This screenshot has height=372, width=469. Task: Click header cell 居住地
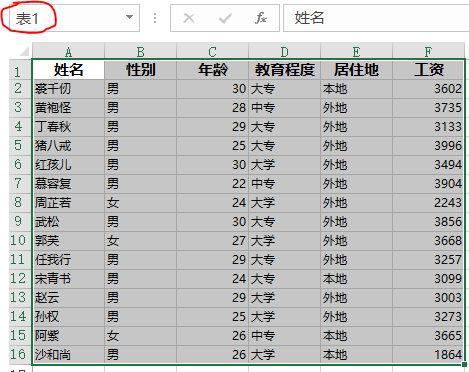tap(356, 70)
